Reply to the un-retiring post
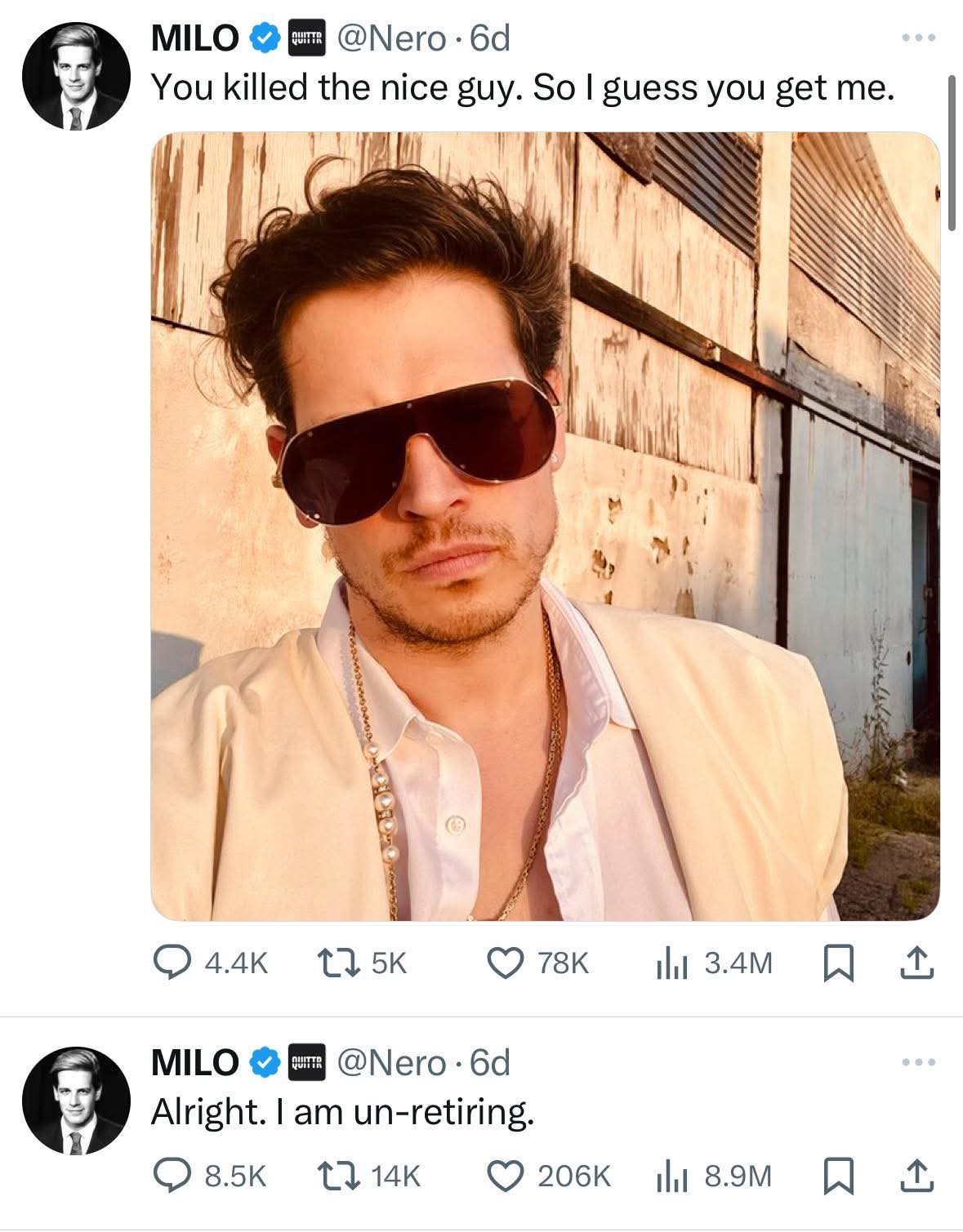 pyautogui.click(x=211, y=1176)
